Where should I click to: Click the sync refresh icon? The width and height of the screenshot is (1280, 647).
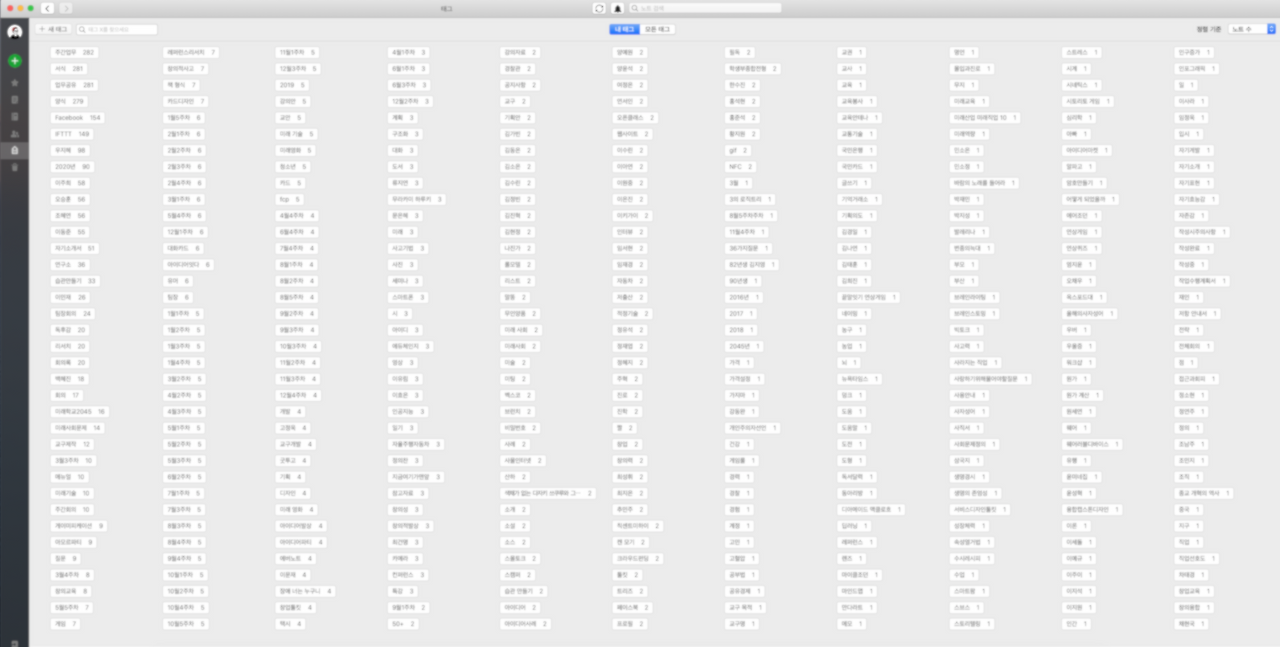599,8
